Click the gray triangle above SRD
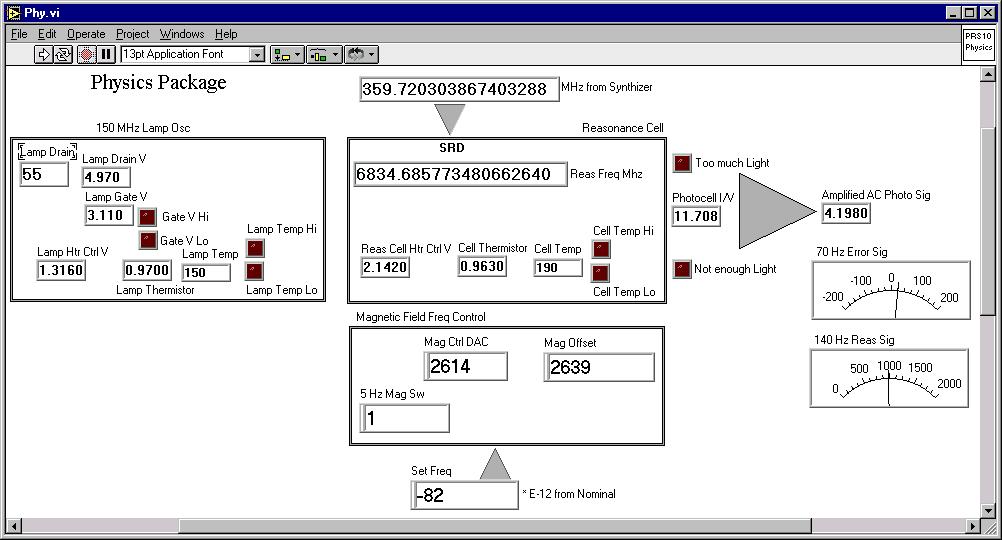The image size is (1002, 540). (x=450, y=118)
